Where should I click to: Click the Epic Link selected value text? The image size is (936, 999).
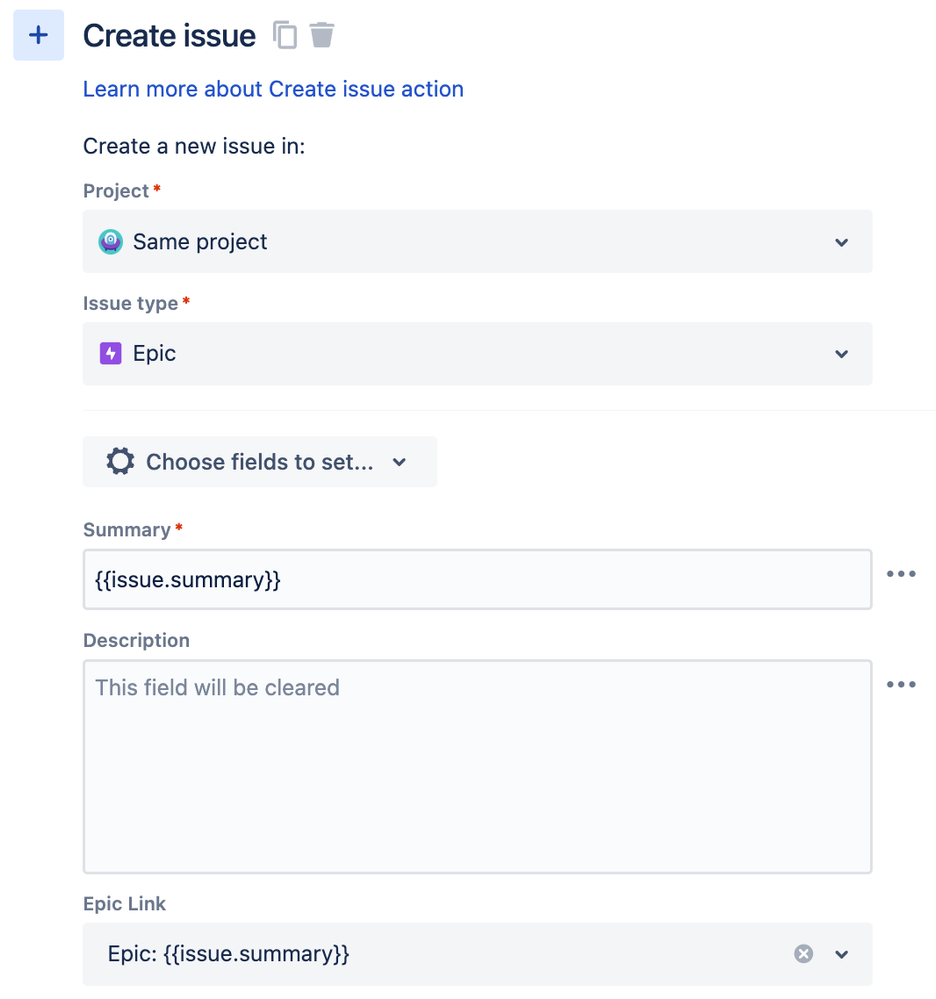pos(229,954)
